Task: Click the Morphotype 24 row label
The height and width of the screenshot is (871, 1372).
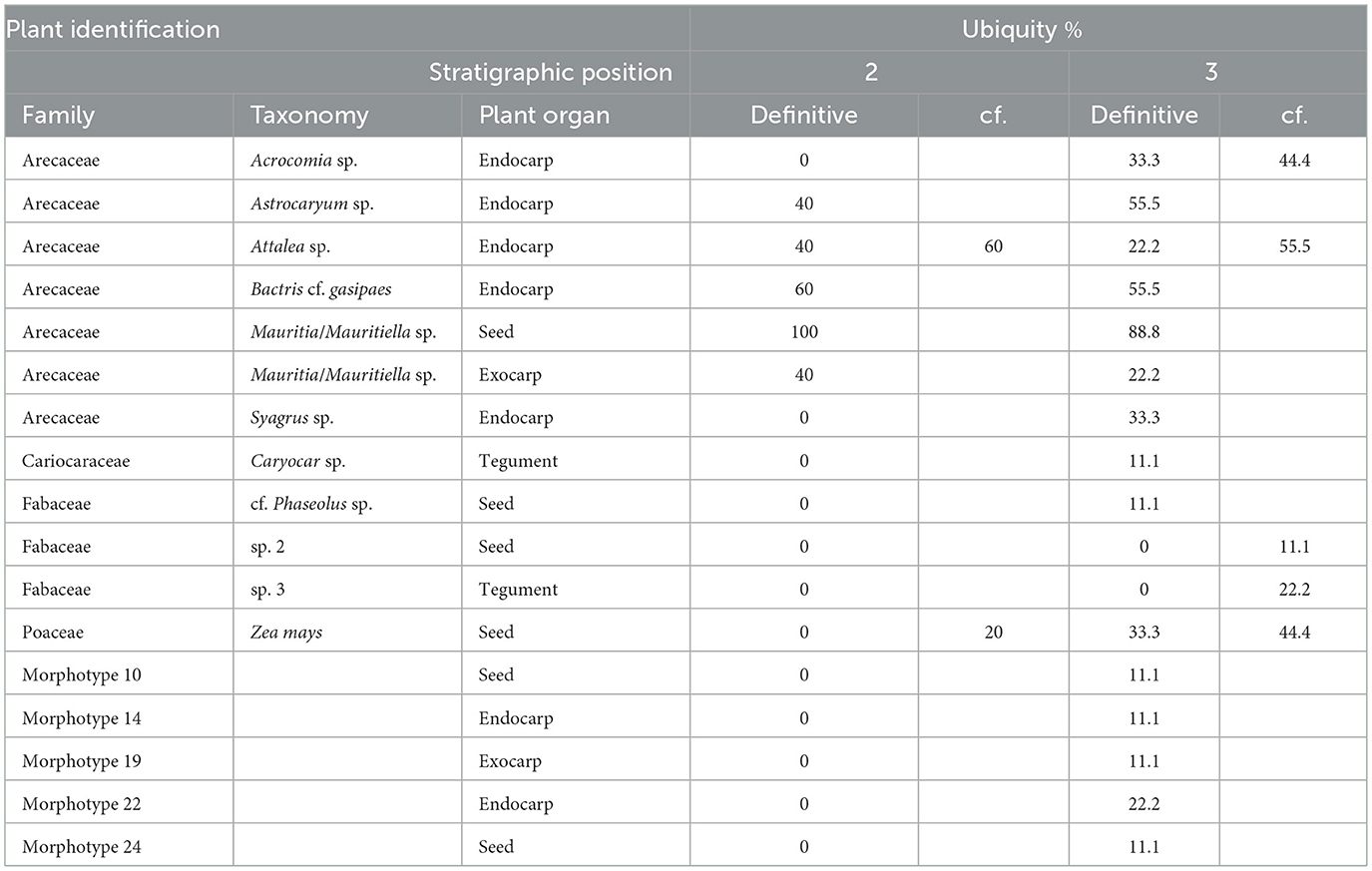Action: pos(82,847)
